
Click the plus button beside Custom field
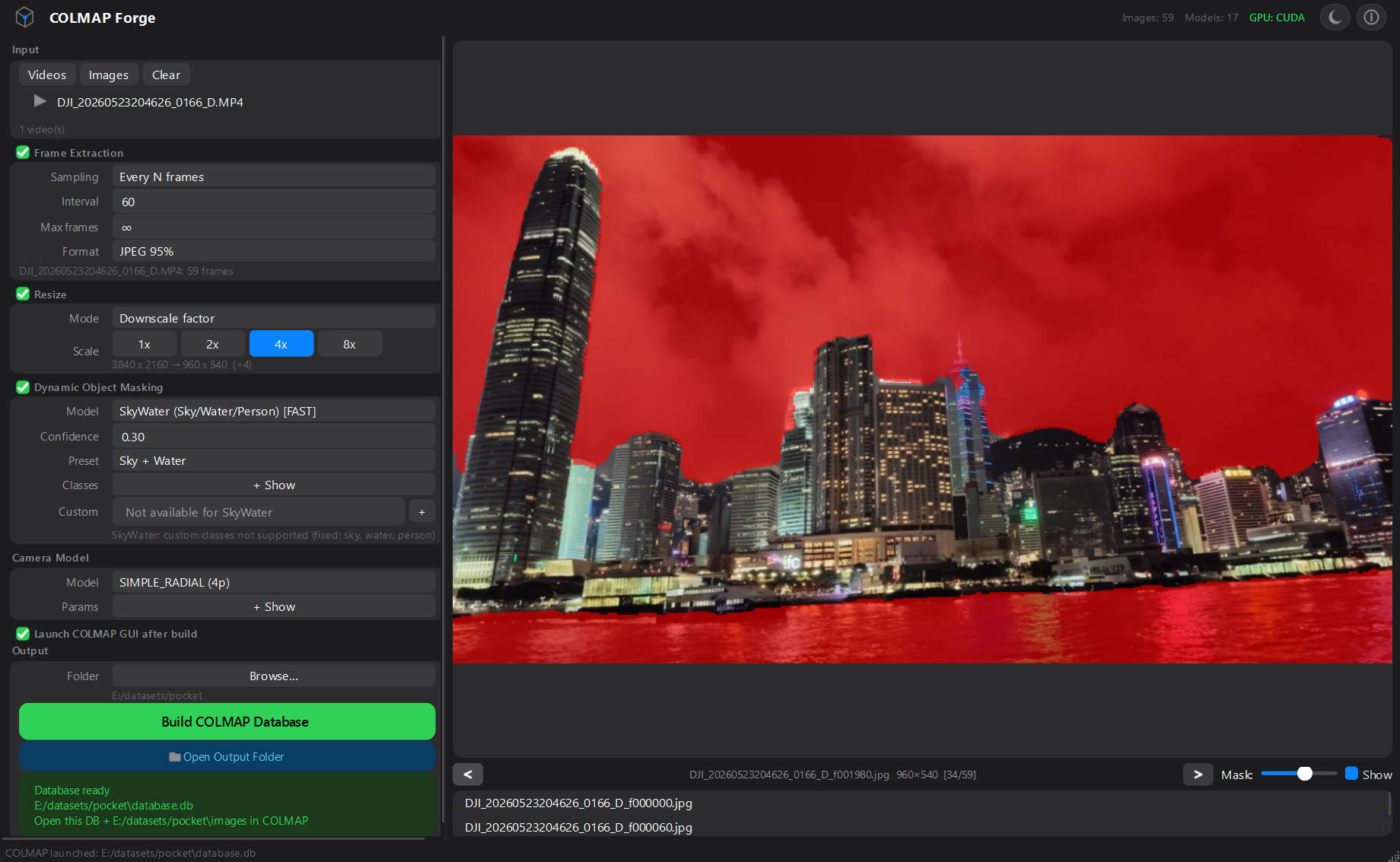point(422,512)
